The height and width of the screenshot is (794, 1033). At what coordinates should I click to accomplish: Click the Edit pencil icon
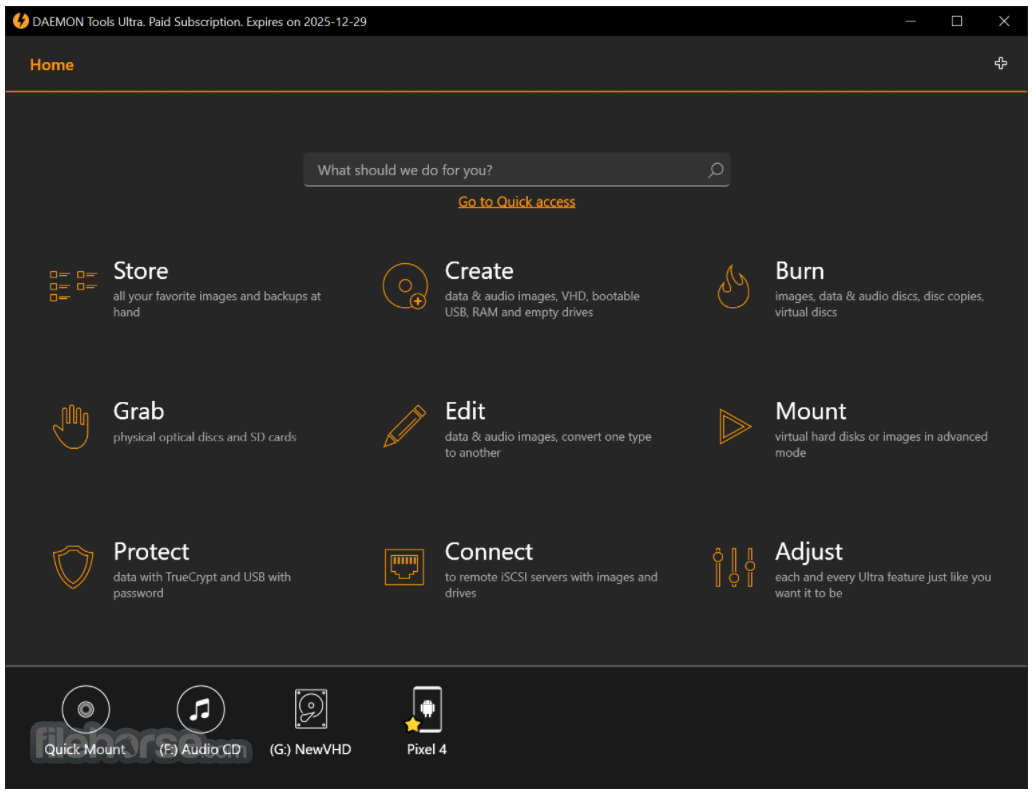pos(405,426)
